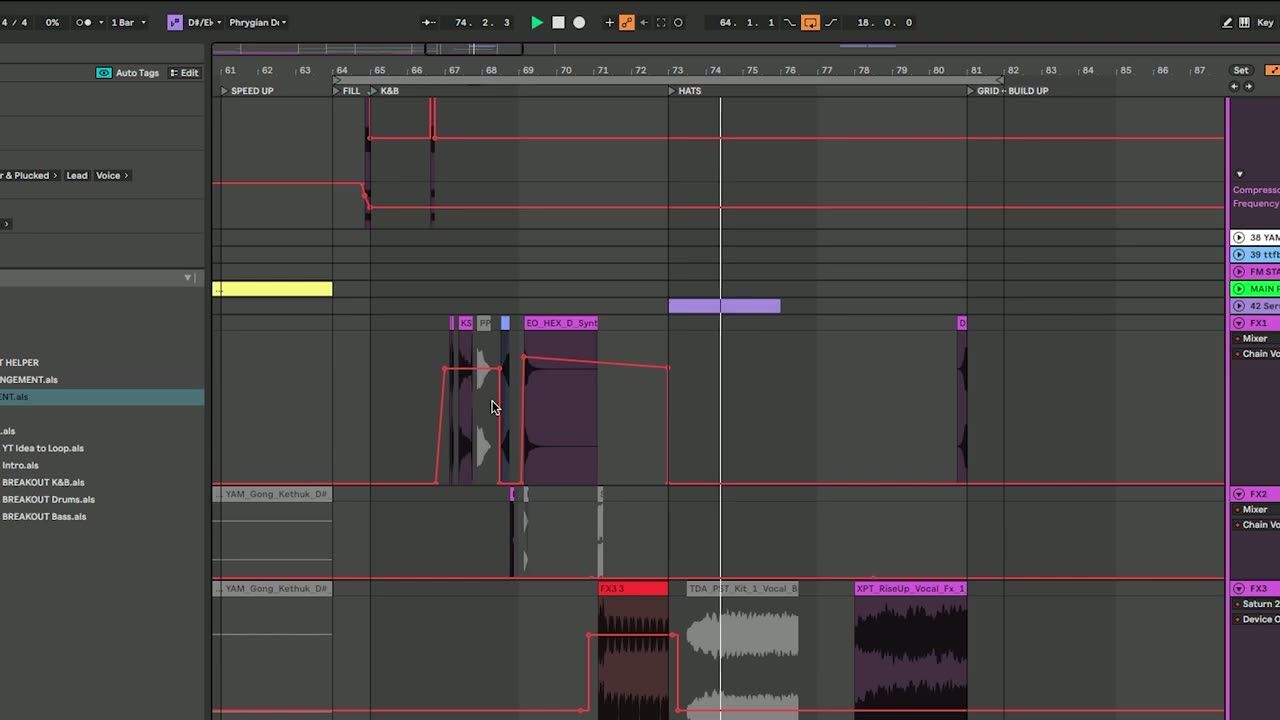
Task: Fold the FX1 track with its triangle
Action: point(1239,323)
